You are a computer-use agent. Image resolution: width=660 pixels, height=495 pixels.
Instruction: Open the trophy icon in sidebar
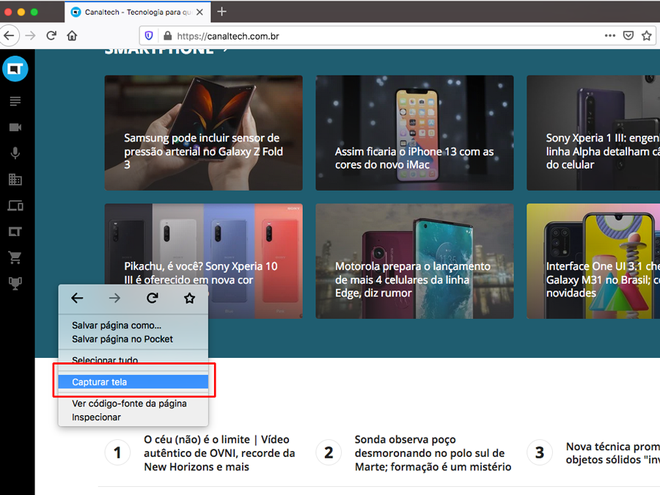tap(15, 284)
